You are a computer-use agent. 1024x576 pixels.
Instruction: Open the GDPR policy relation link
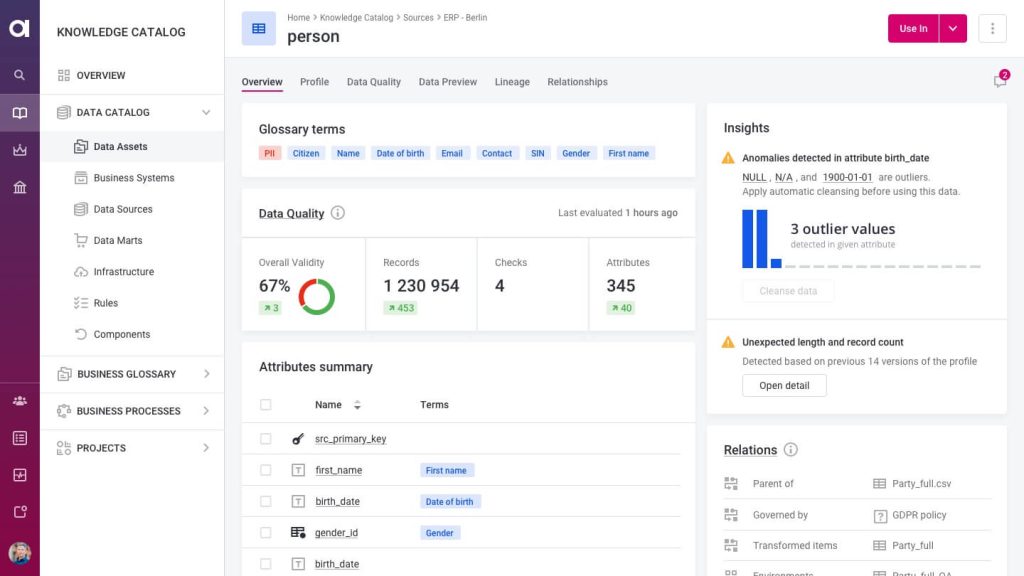tap(919, 515)
